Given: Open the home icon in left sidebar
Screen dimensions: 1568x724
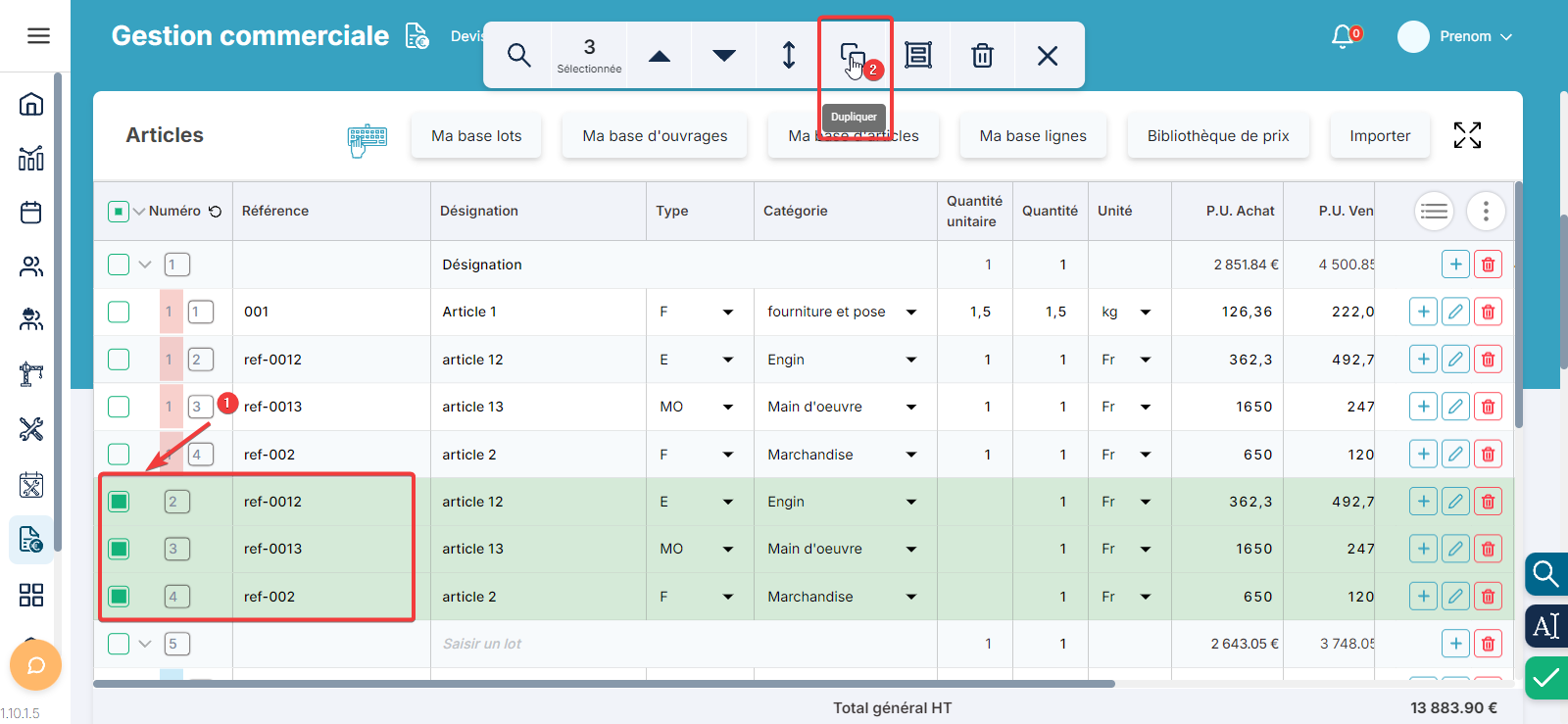Looking at the screenshot, I should pyautogui.click(x=31, y=104).
